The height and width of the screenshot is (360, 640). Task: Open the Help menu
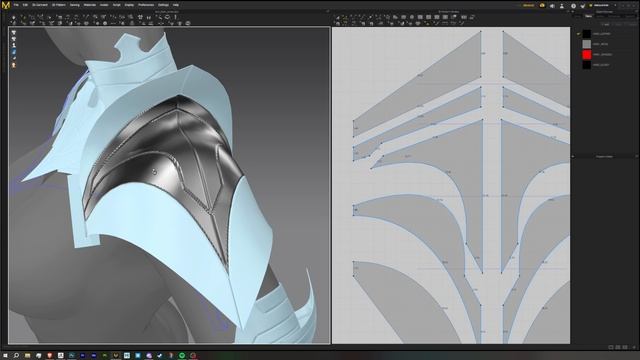[x=176, y=5]
